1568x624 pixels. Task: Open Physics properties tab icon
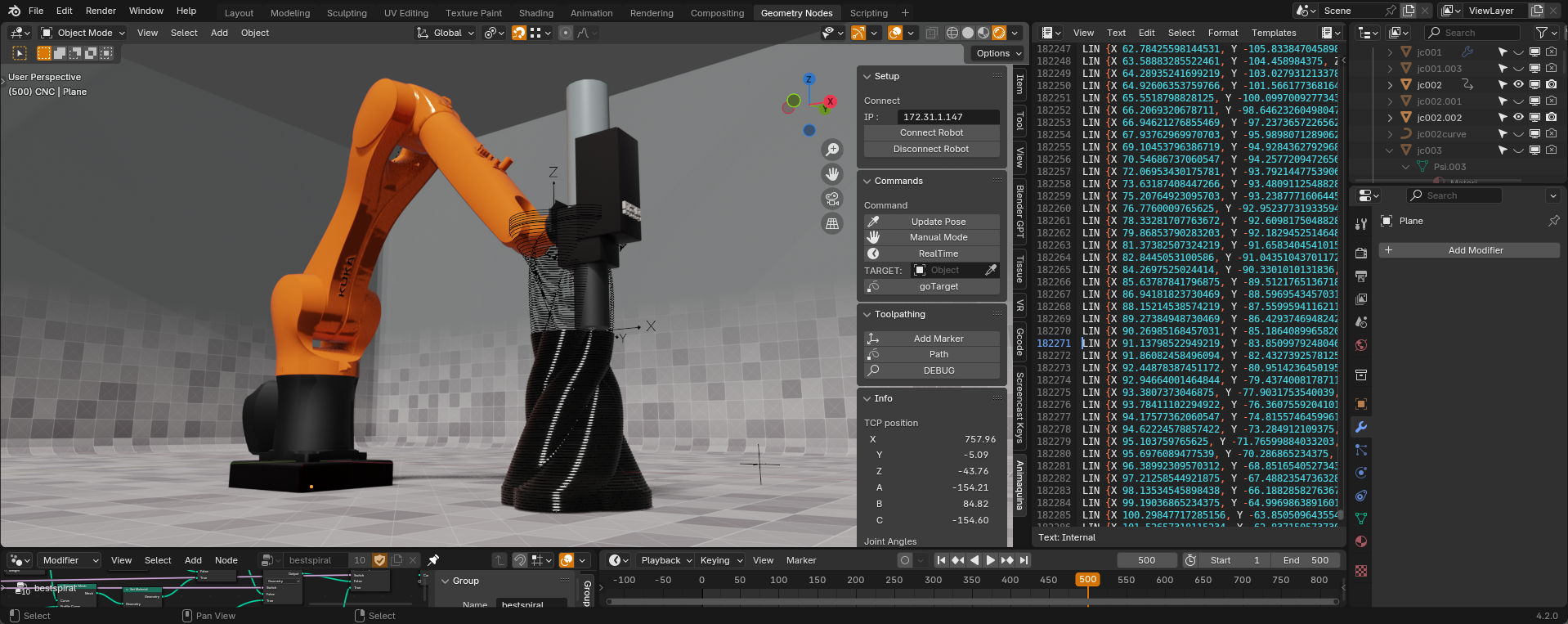pos(1361,473)
